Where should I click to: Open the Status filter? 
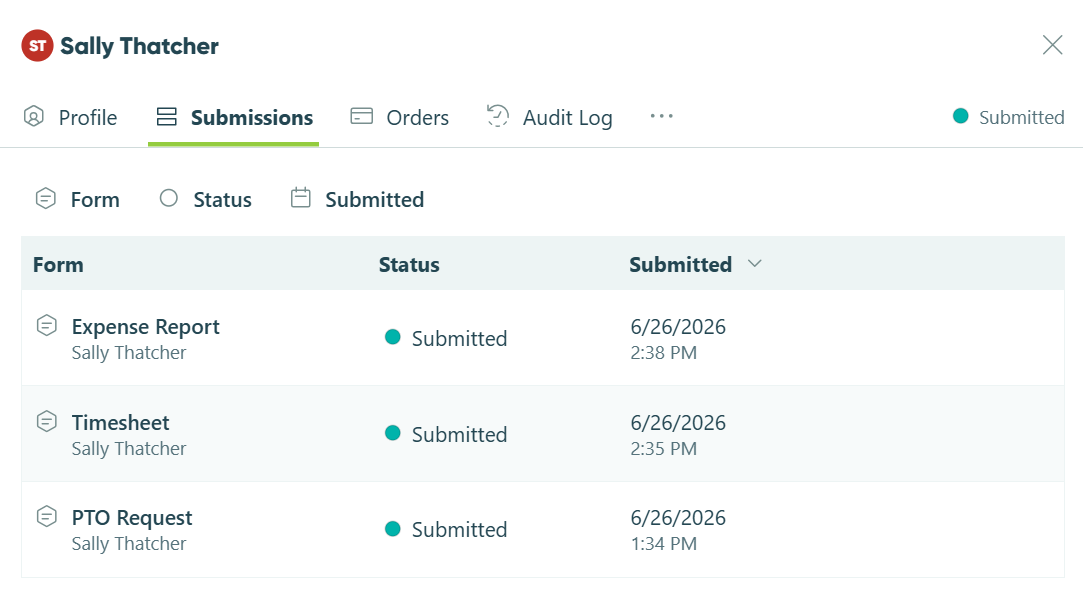(205, 200)
